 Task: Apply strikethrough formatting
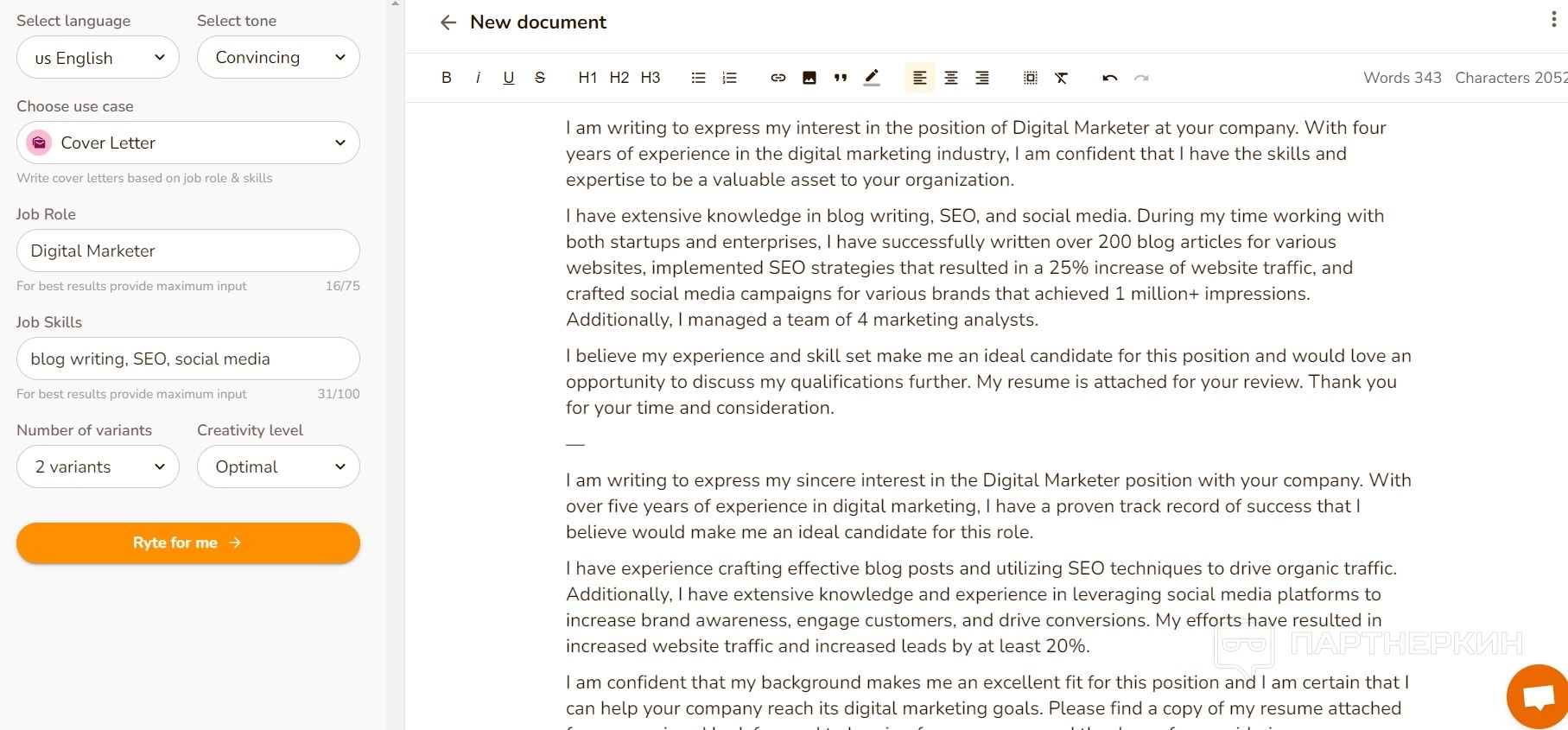540,78
